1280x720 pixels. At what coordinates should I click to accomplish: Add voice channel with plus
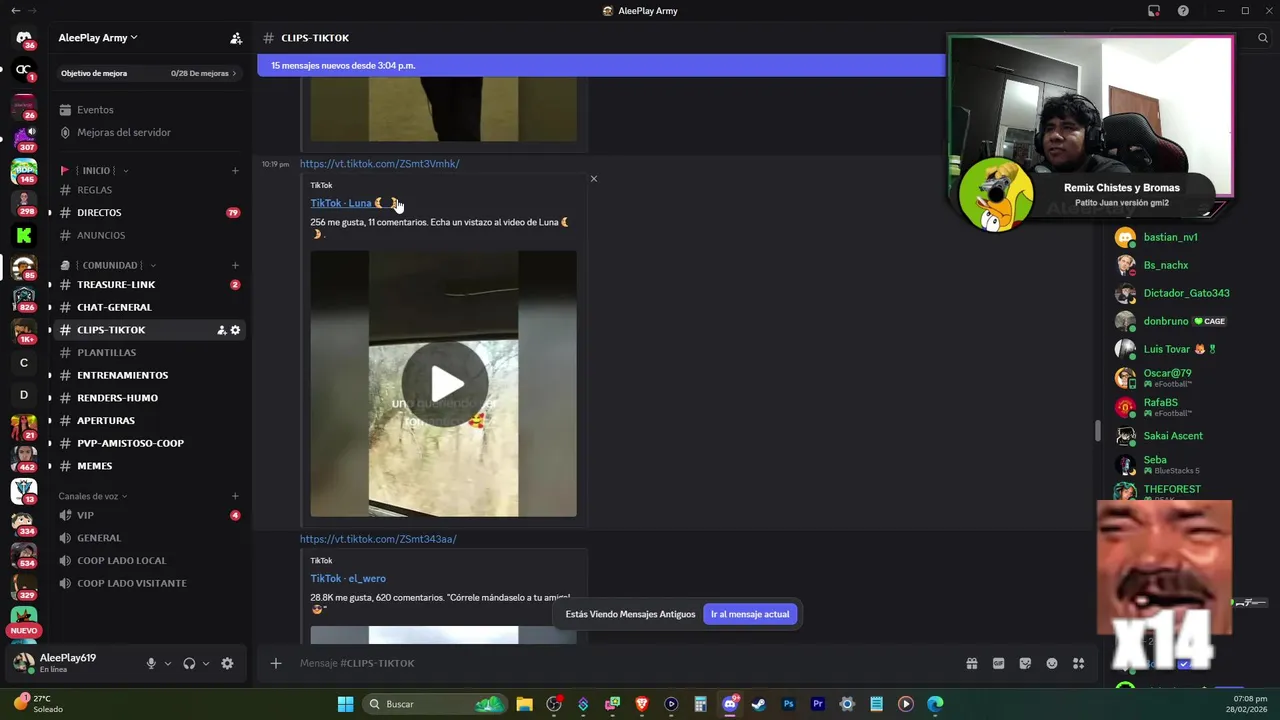tap(235, 496)
